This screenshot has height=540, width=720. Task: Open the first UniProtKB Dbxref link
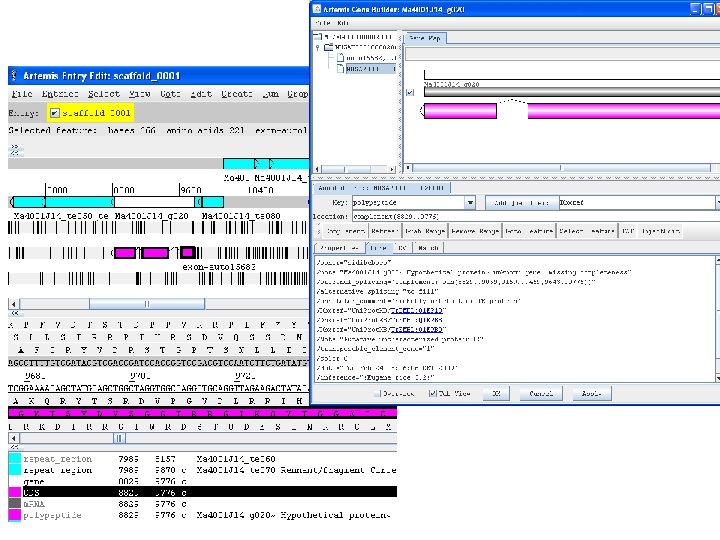tap(417, 310)
